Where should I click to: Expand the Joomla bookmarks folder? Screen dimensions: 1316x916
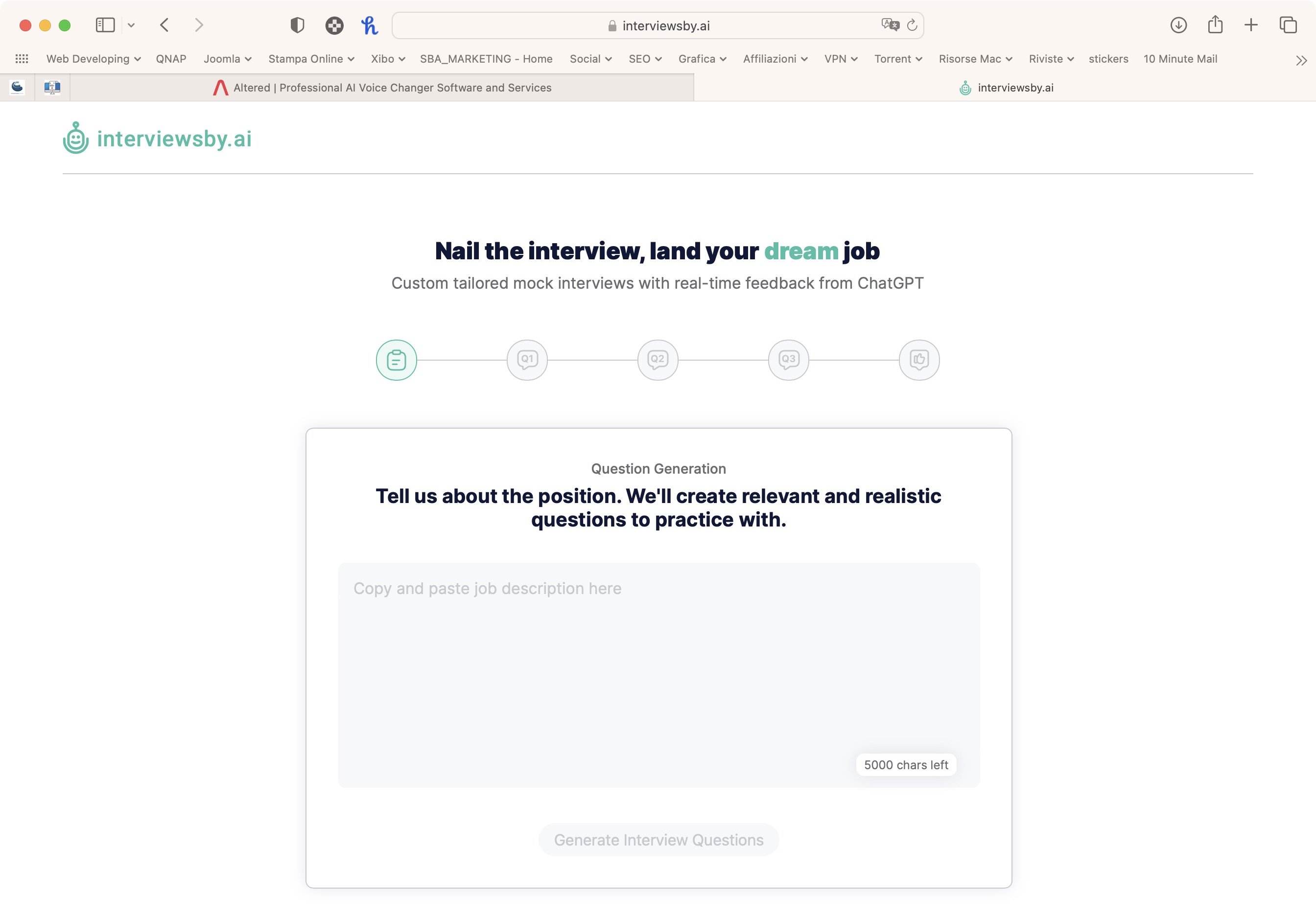(228, 58)
